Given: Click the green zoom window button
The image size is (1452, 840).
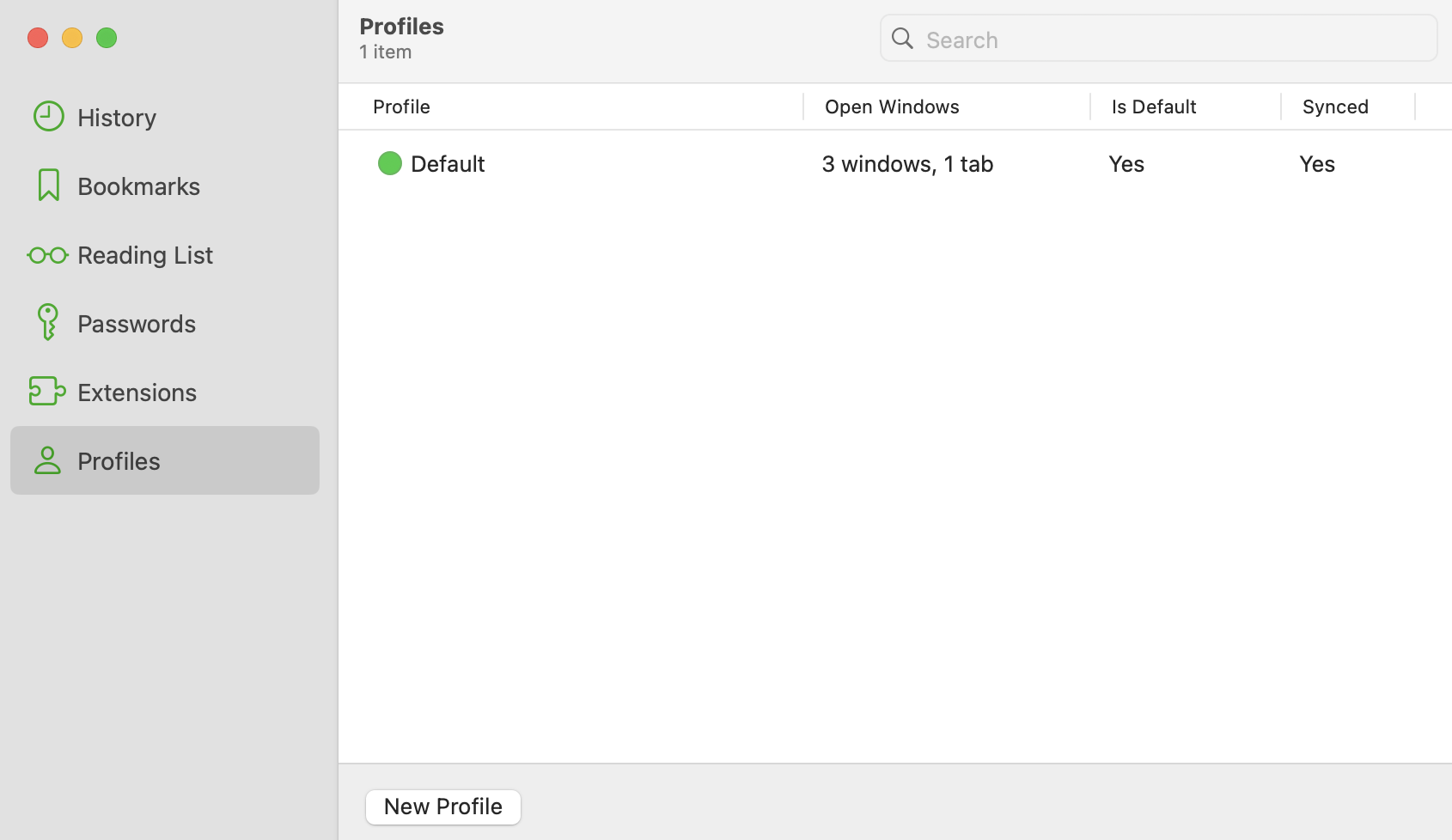Looking at the screenshot, I should (107, 38).
